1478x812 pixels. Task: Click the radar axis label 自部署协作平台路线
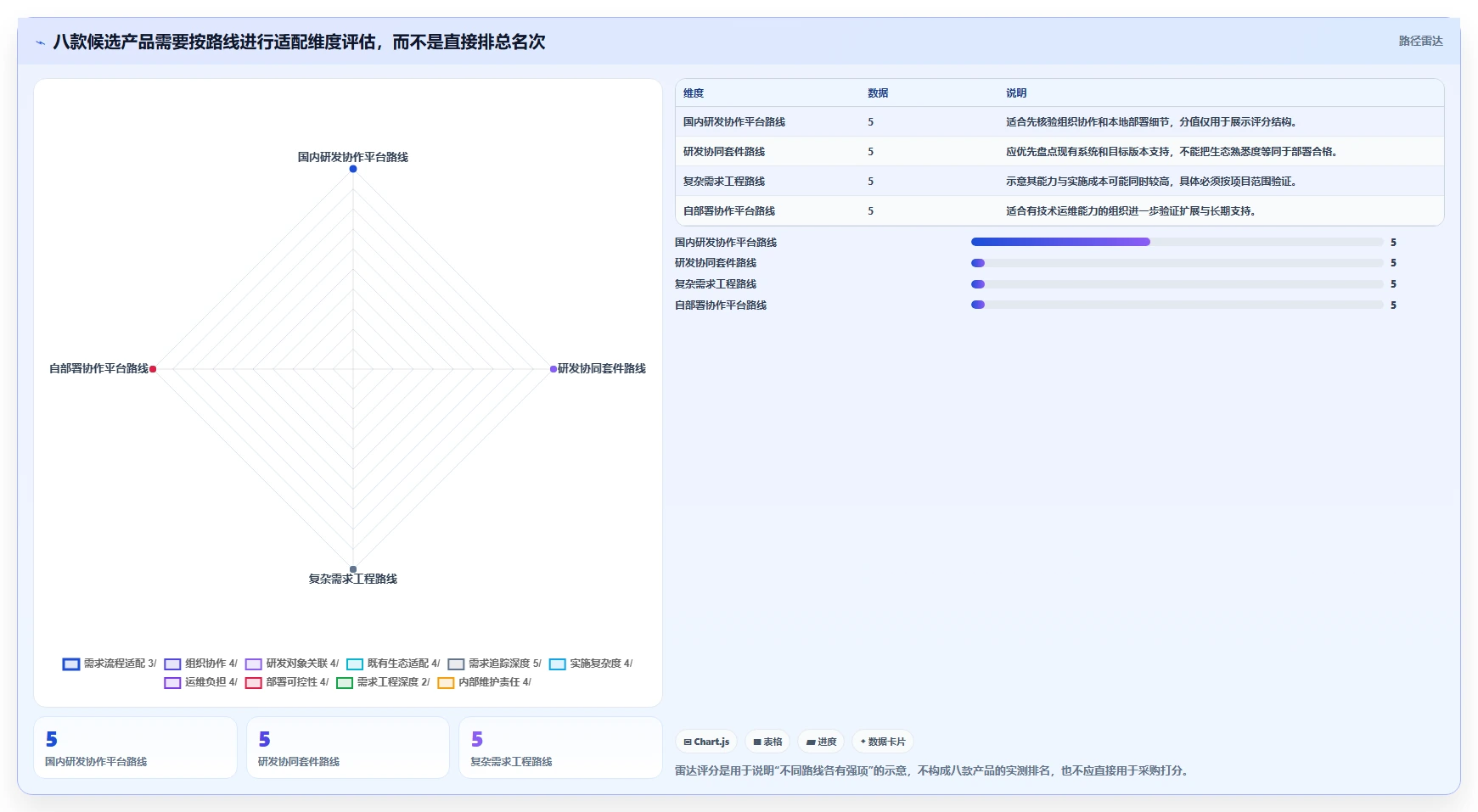pyautogui.click(x=98, y=368)
